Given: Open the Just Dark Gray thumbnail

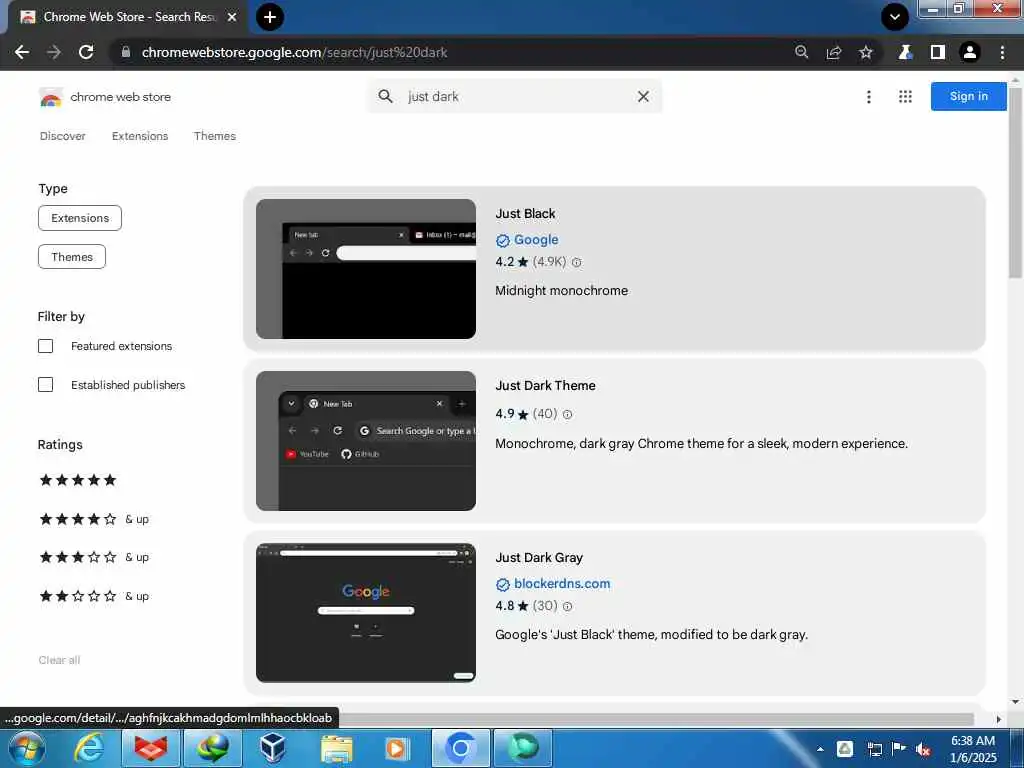Looking at the screenshot, I should 366,613.
